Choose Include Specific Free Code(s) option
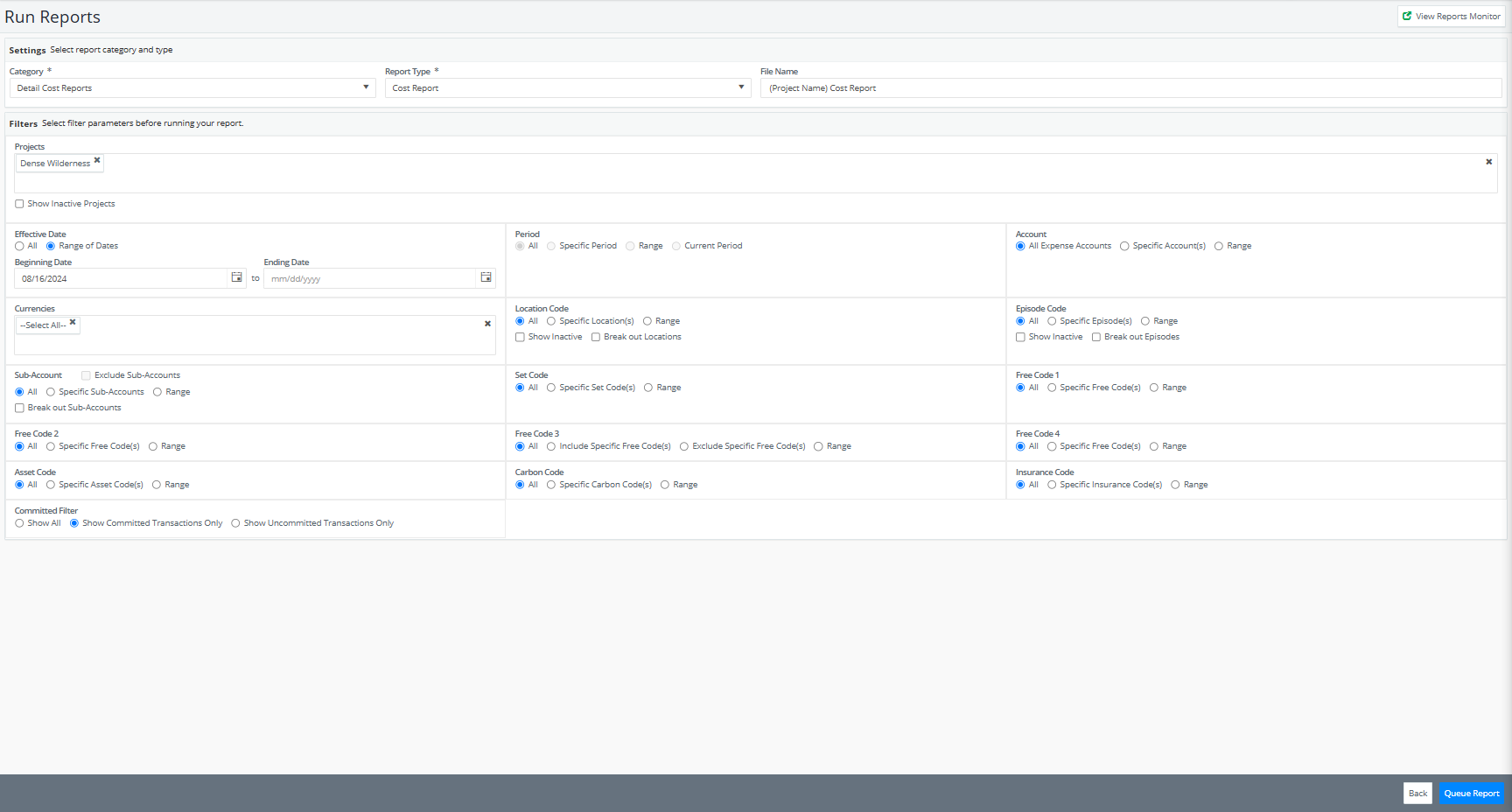1512x812 pixels. tap(551, 446)
